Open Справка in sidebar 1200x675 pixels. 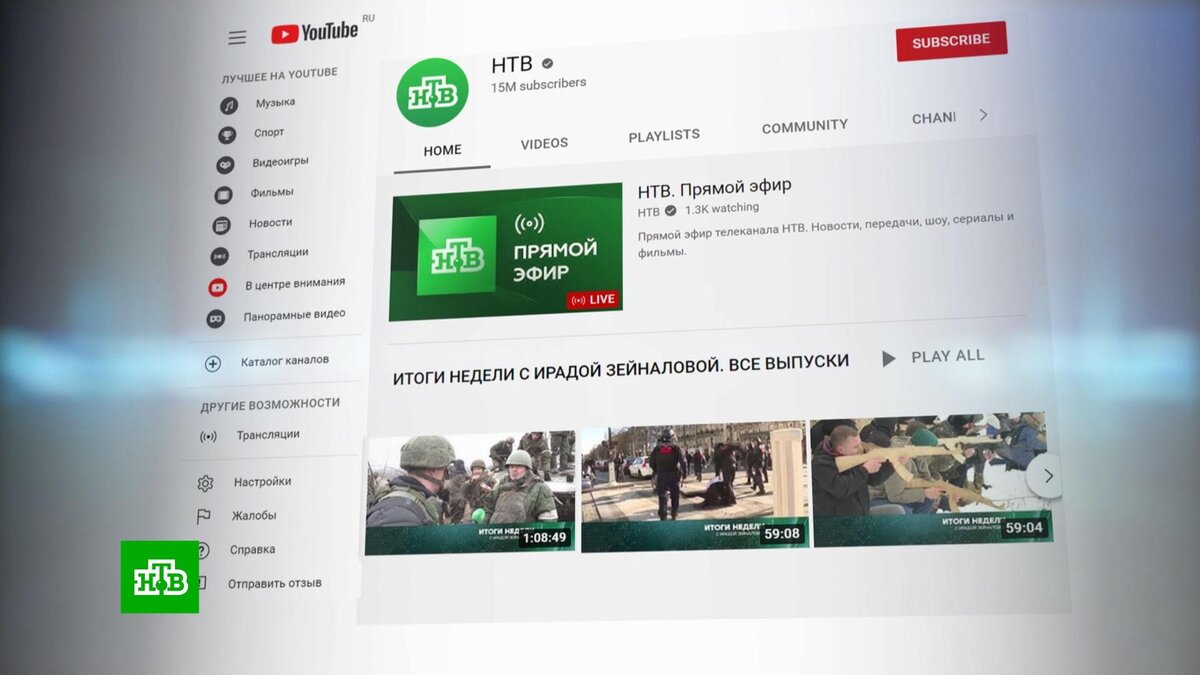[252, 550]
